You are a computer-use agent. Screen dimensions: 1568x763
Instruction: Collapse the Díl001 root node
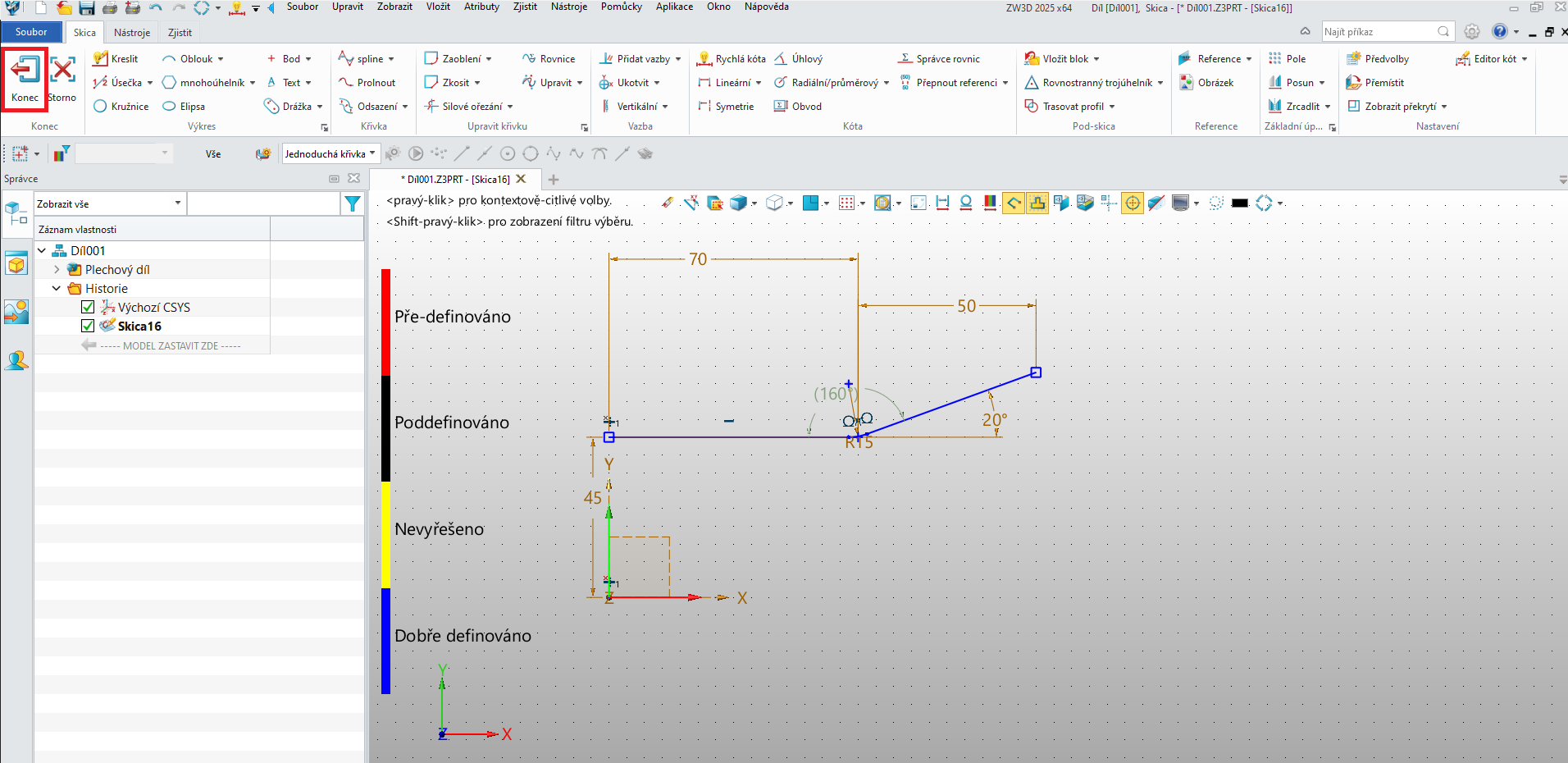click(x=42, y=250)
